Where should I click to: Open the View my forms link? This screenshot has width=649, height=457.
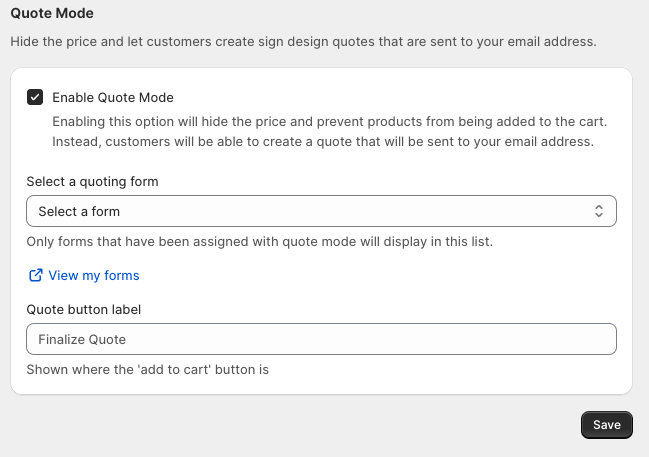point(94,275)
